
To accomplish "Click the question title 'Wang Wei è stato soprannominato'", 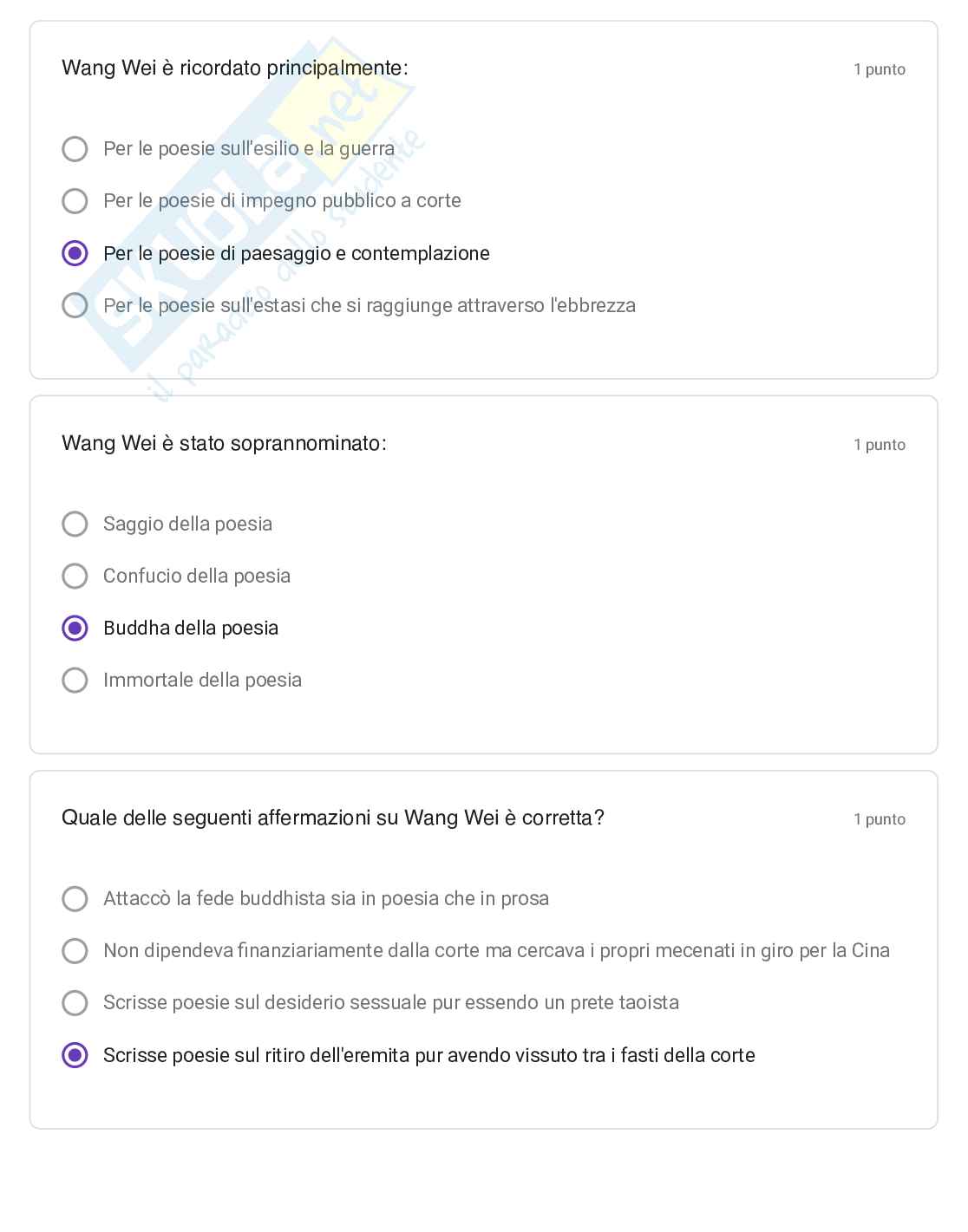I will [224, 443].
